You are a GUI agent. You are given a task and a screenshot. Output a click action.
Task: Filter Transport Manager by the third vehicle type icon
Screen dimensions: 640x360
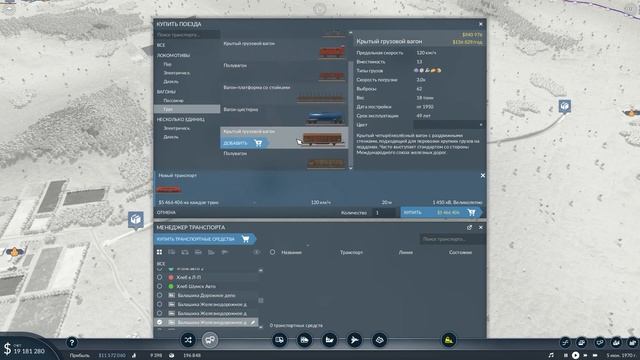tap(185, 252)
